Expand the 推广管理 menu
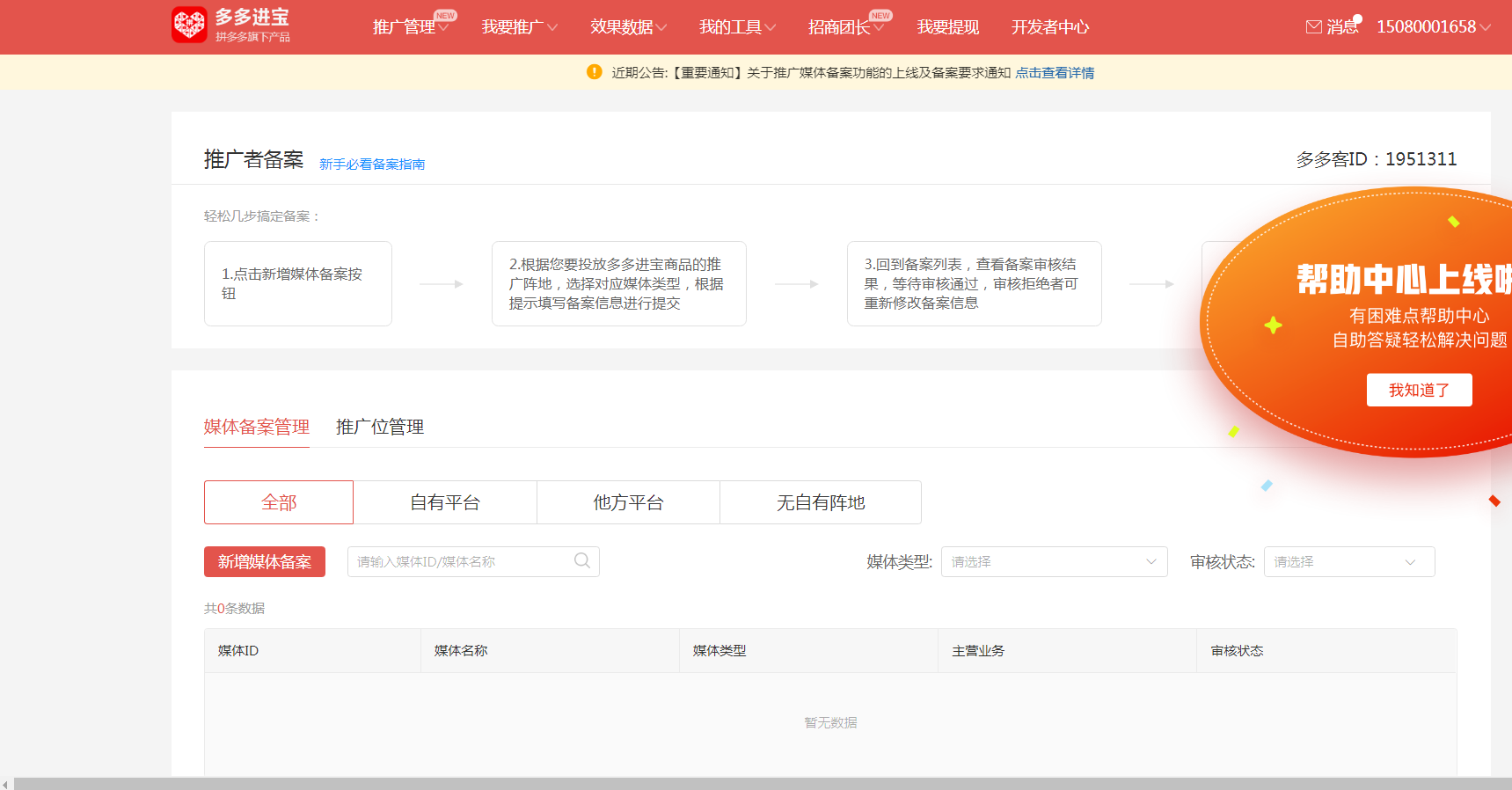The height and width of the screenshot is (790, 1512). [x=411, y=27]
